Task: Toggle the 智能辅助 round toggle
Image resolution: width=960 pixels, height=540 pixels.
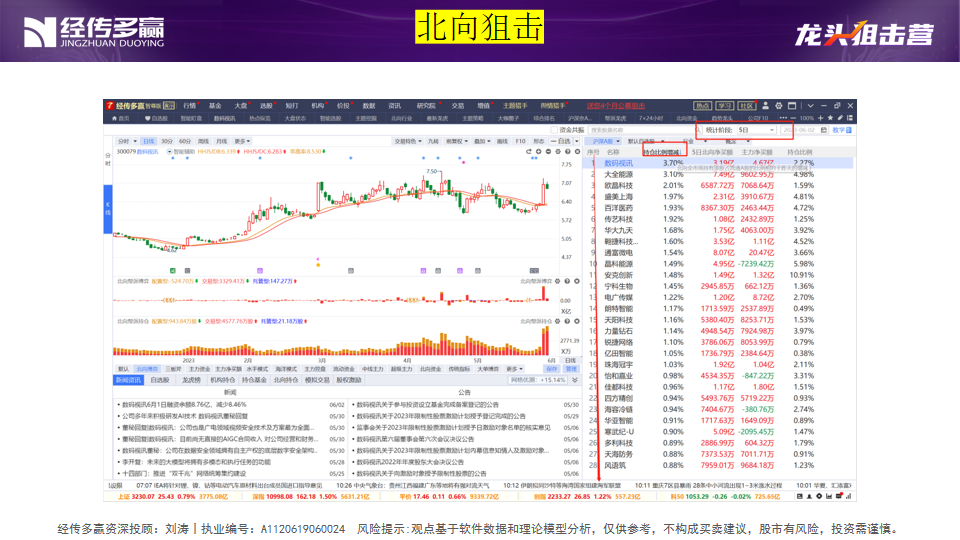Action: [x=169, y=151]
